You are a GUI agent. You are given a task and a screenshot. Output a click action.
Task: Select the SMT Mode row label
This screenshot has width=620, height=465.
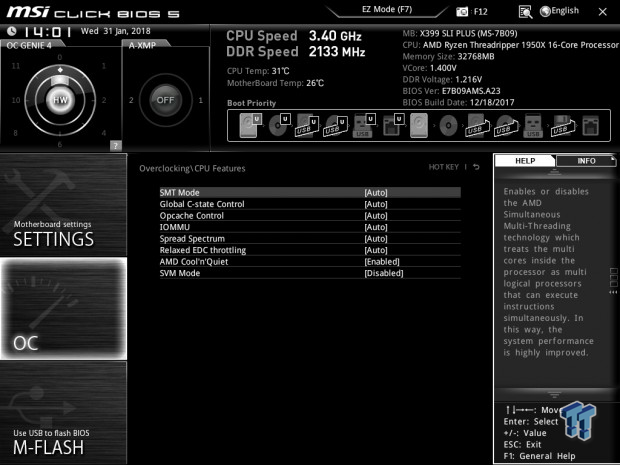coord(179,193)
